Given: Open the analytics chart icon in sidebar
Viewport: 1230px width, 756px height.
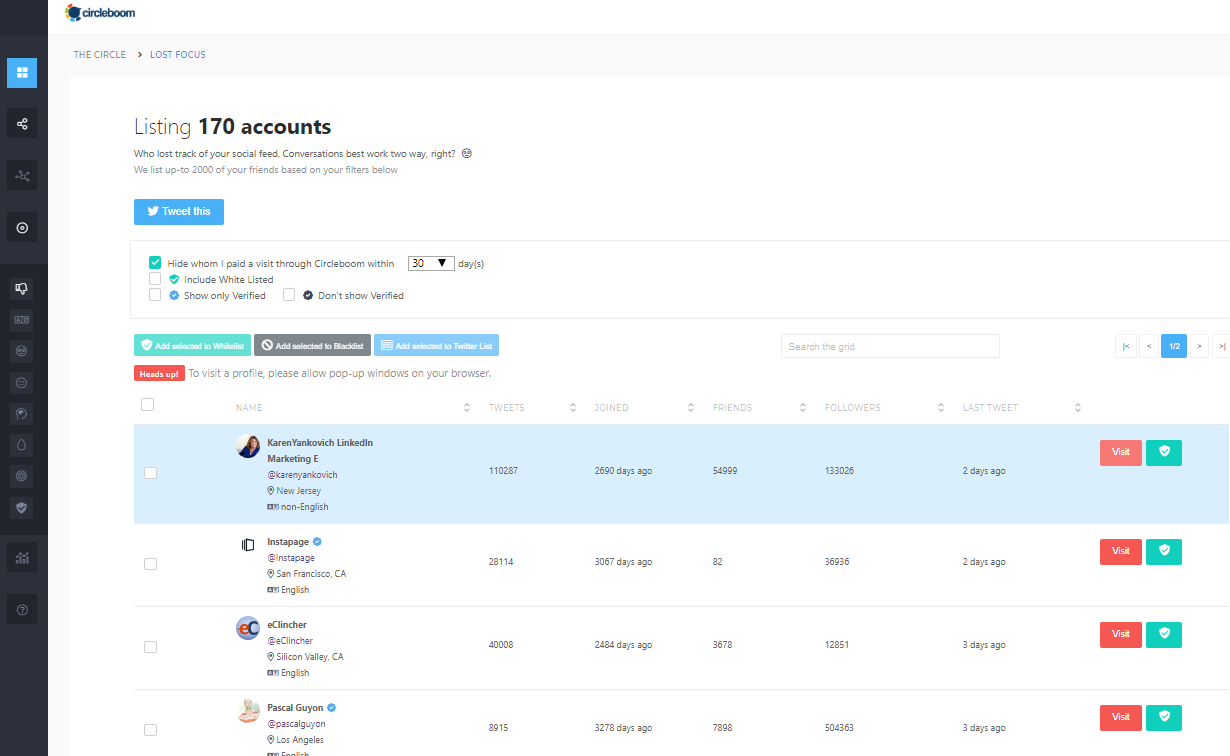Looking at the screenshot, I should [x=22, y=558].
